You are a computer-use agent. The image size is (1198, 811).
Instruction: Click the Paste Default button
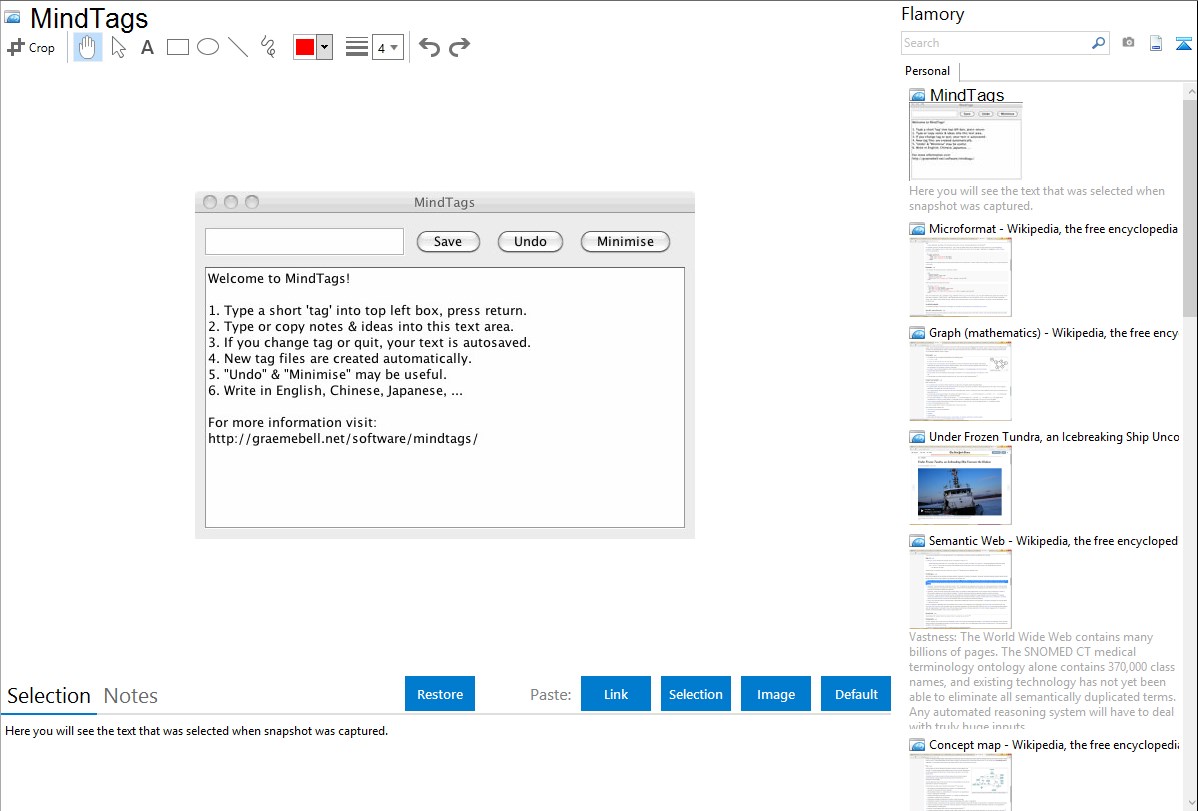click(x=856, y=694)
